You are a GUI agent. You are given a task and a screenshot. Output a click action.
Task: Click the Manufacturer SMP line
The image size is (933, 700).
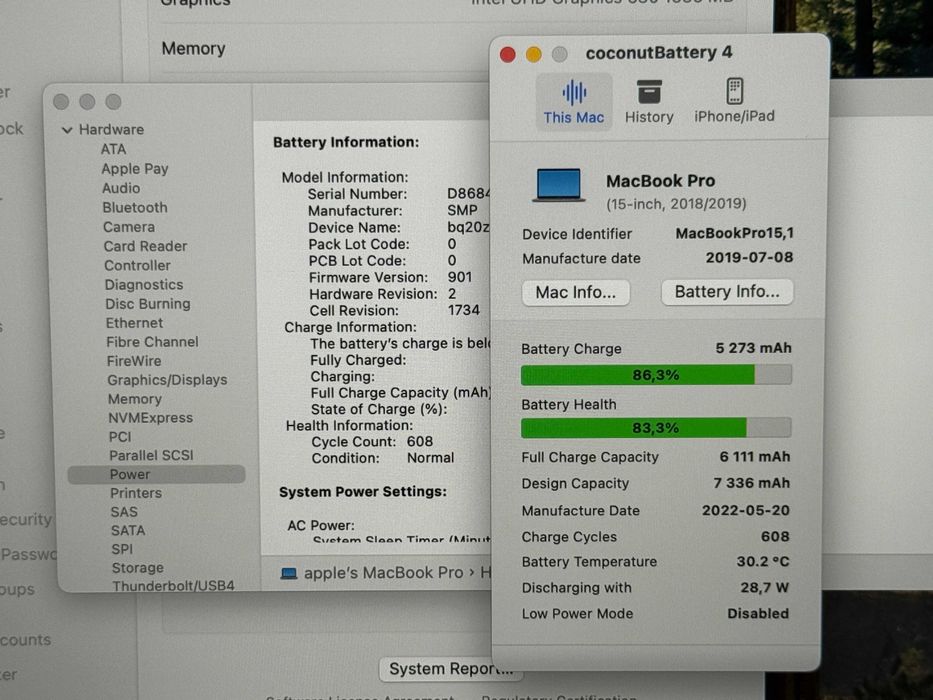(393, 211)
